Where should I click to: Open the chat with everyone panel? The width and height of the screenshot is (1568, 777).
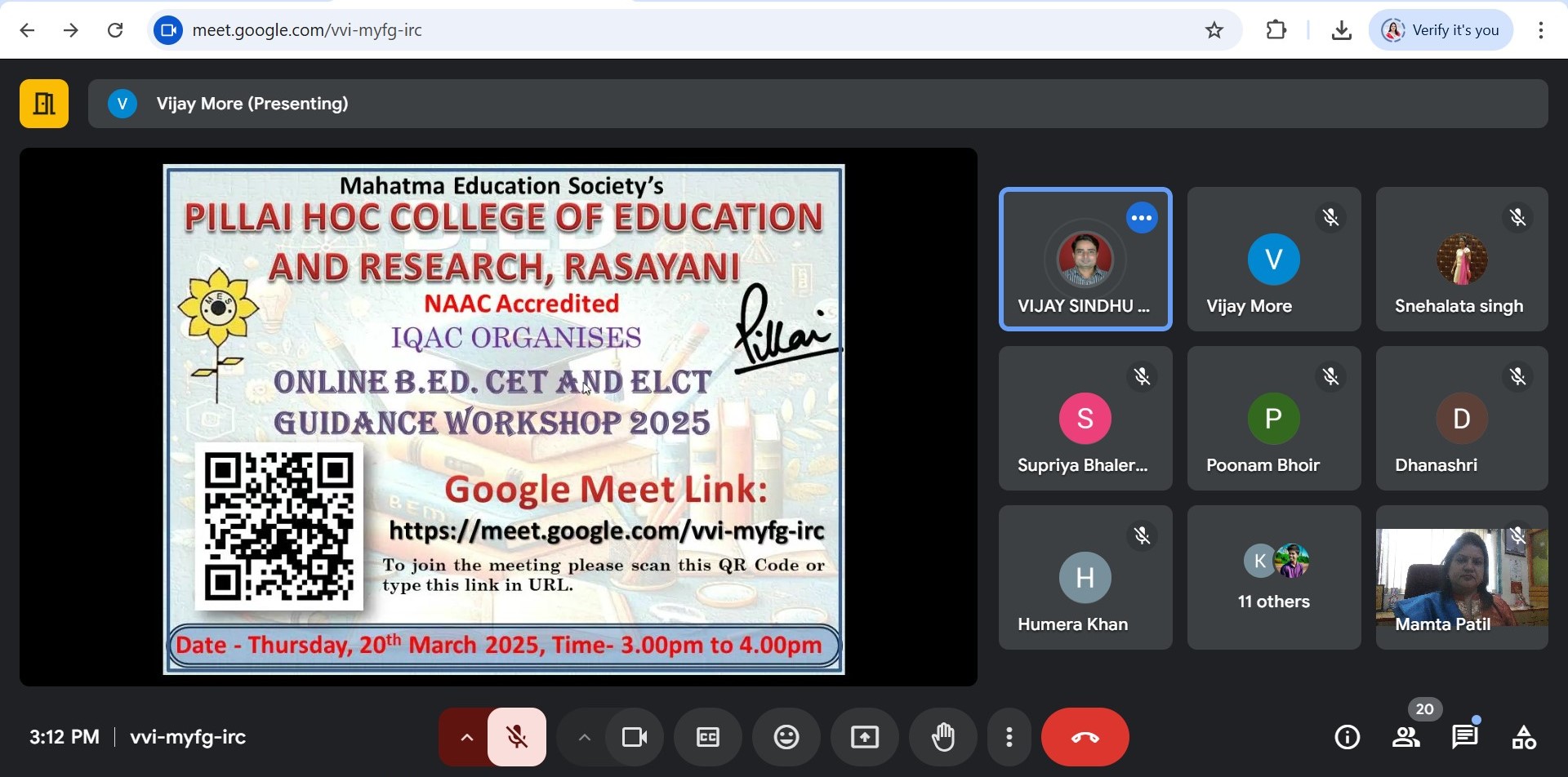coord(1466,738)
